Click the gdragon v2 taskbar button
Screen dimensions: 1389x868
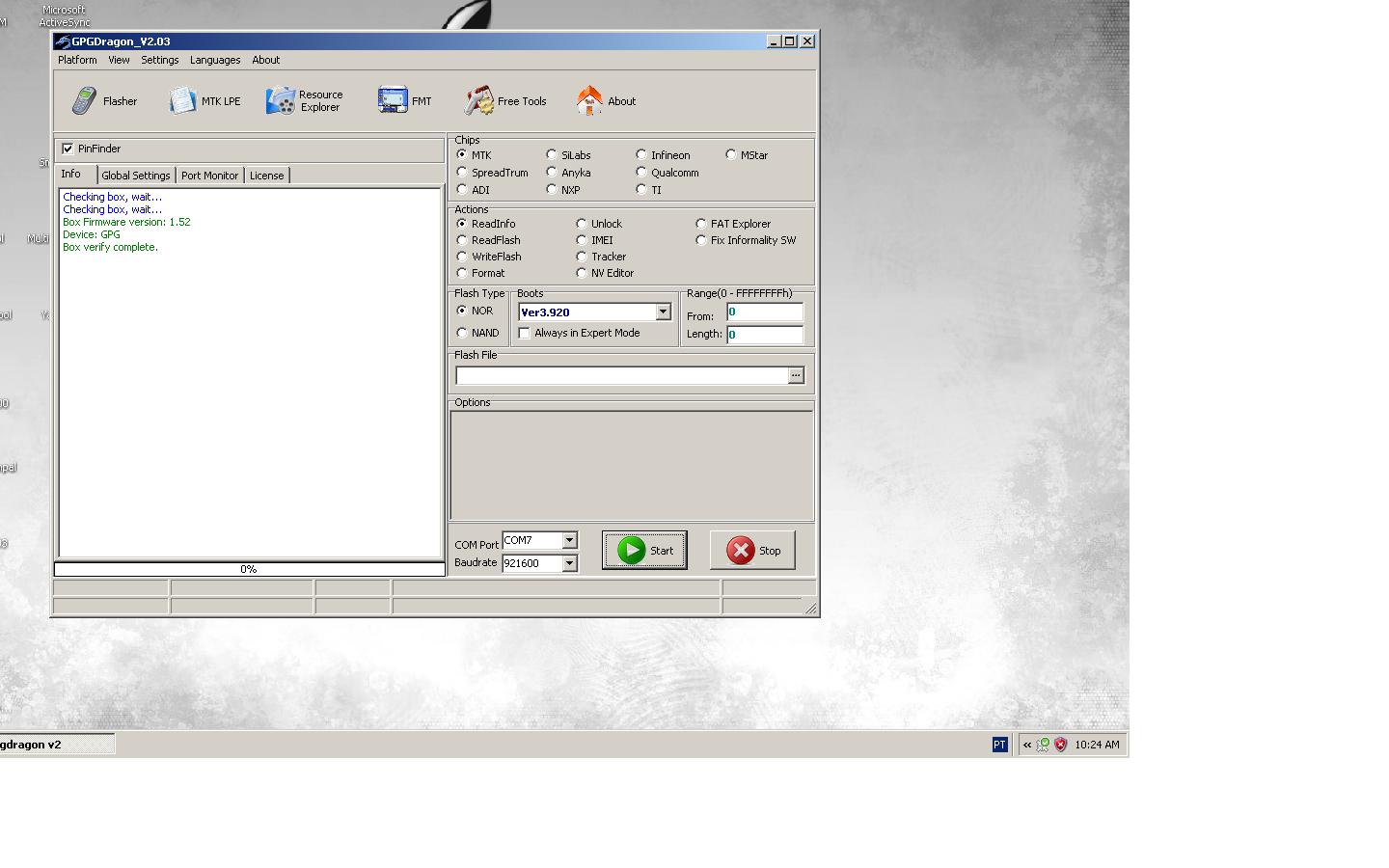[57, 744]
